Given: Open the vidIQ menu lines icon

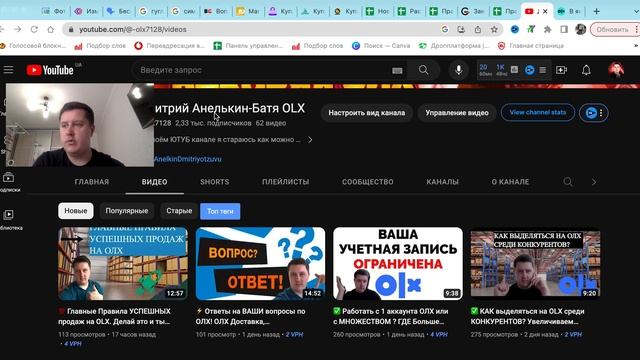Looking at the screenshot, I should pyautogui.click(x=542, y=70).
